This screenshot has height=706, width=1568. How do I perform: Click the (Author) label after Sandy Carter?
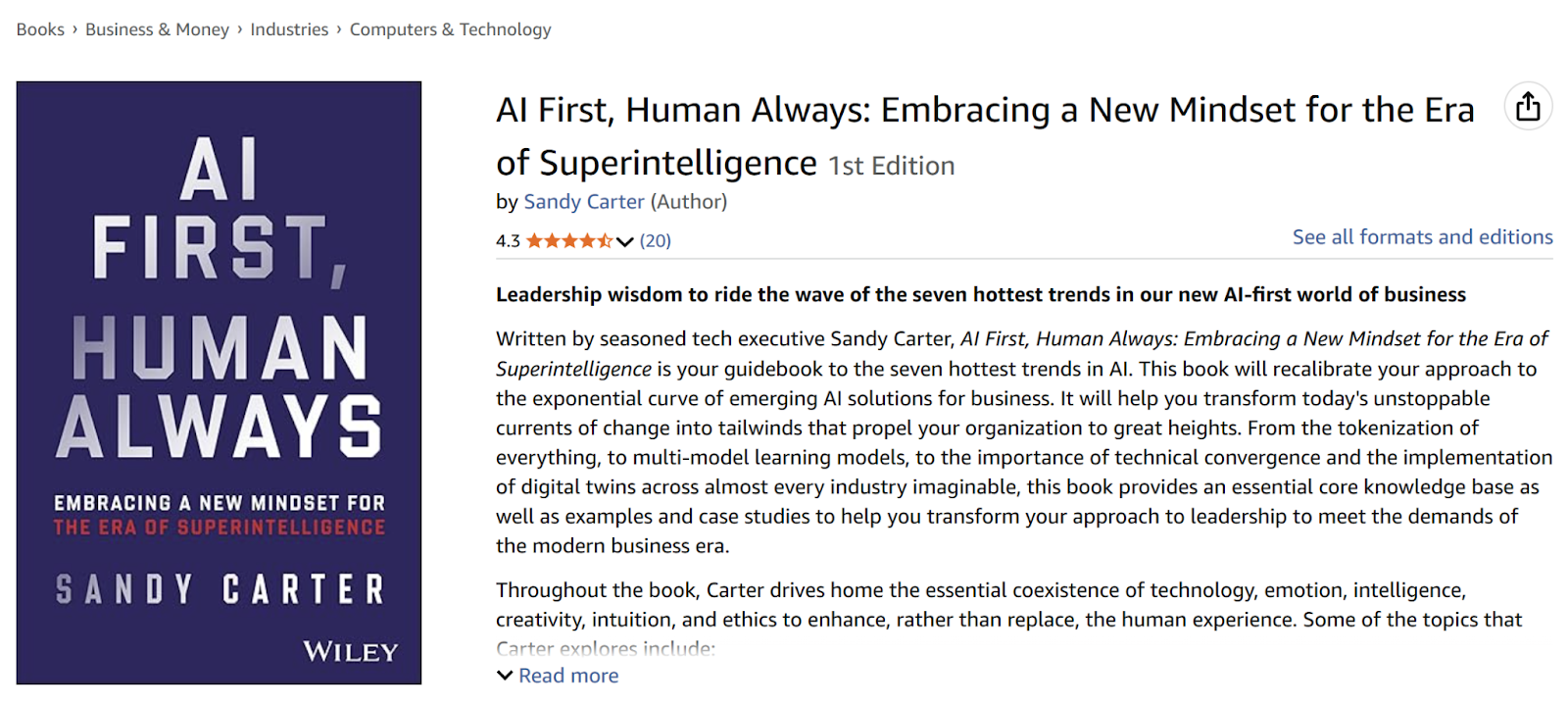tap(689, 202)
